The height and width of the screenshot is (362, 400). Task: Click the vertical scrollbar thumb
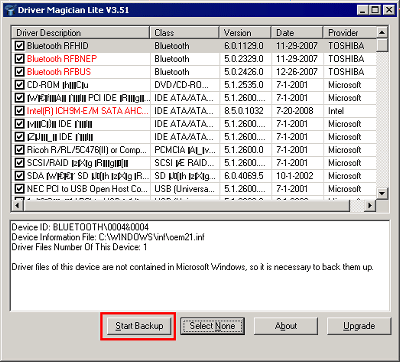coord(382,45)
